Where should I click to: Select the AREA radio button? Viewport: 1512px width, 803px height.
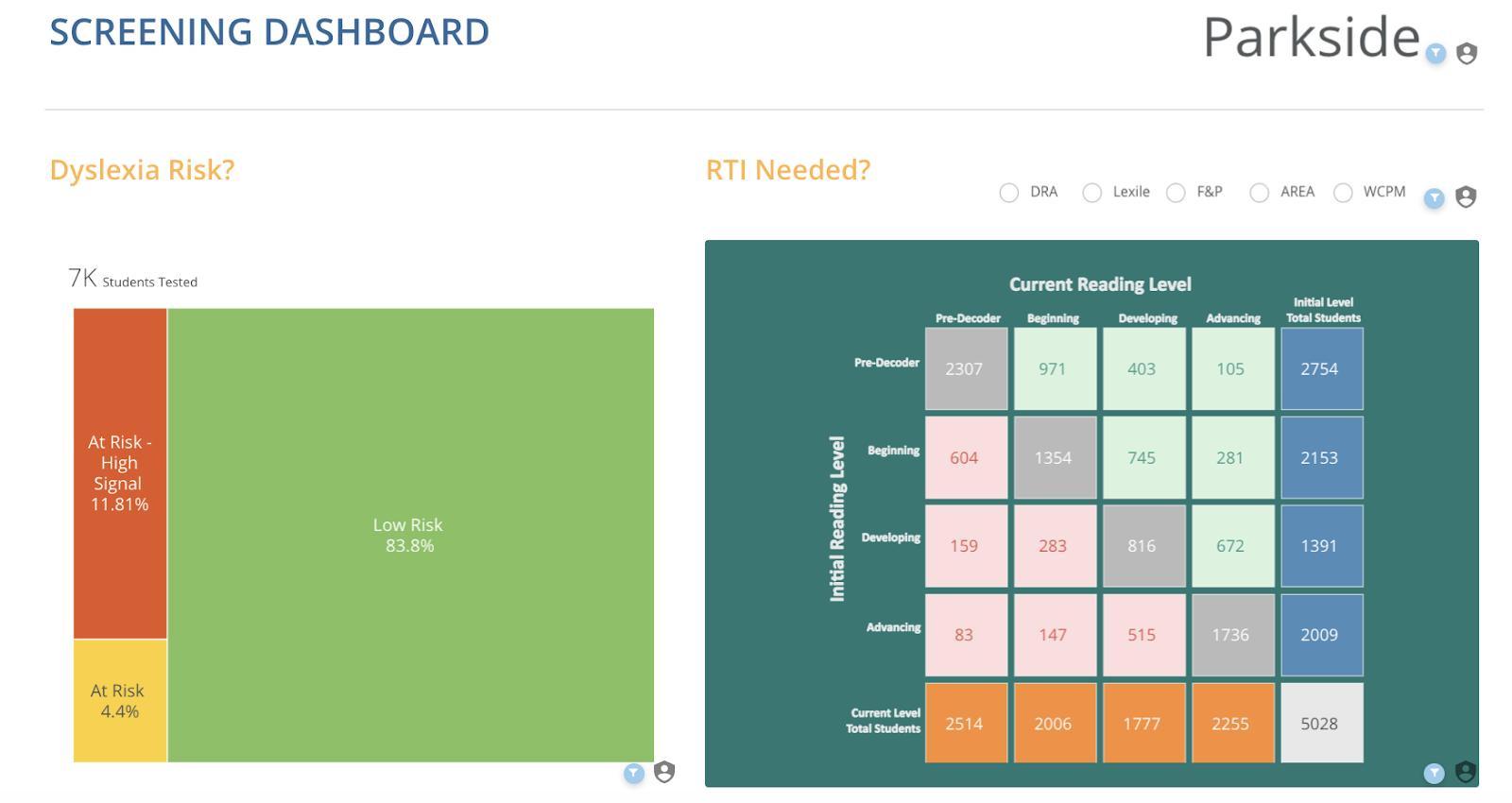(1260, 193)
